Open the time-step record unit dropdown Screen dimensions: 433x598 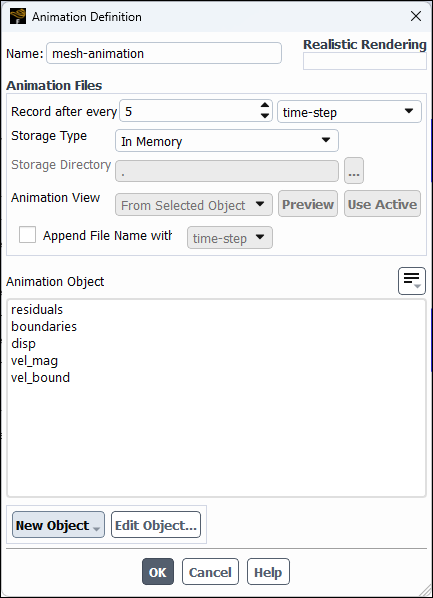(x=349, y=112)
